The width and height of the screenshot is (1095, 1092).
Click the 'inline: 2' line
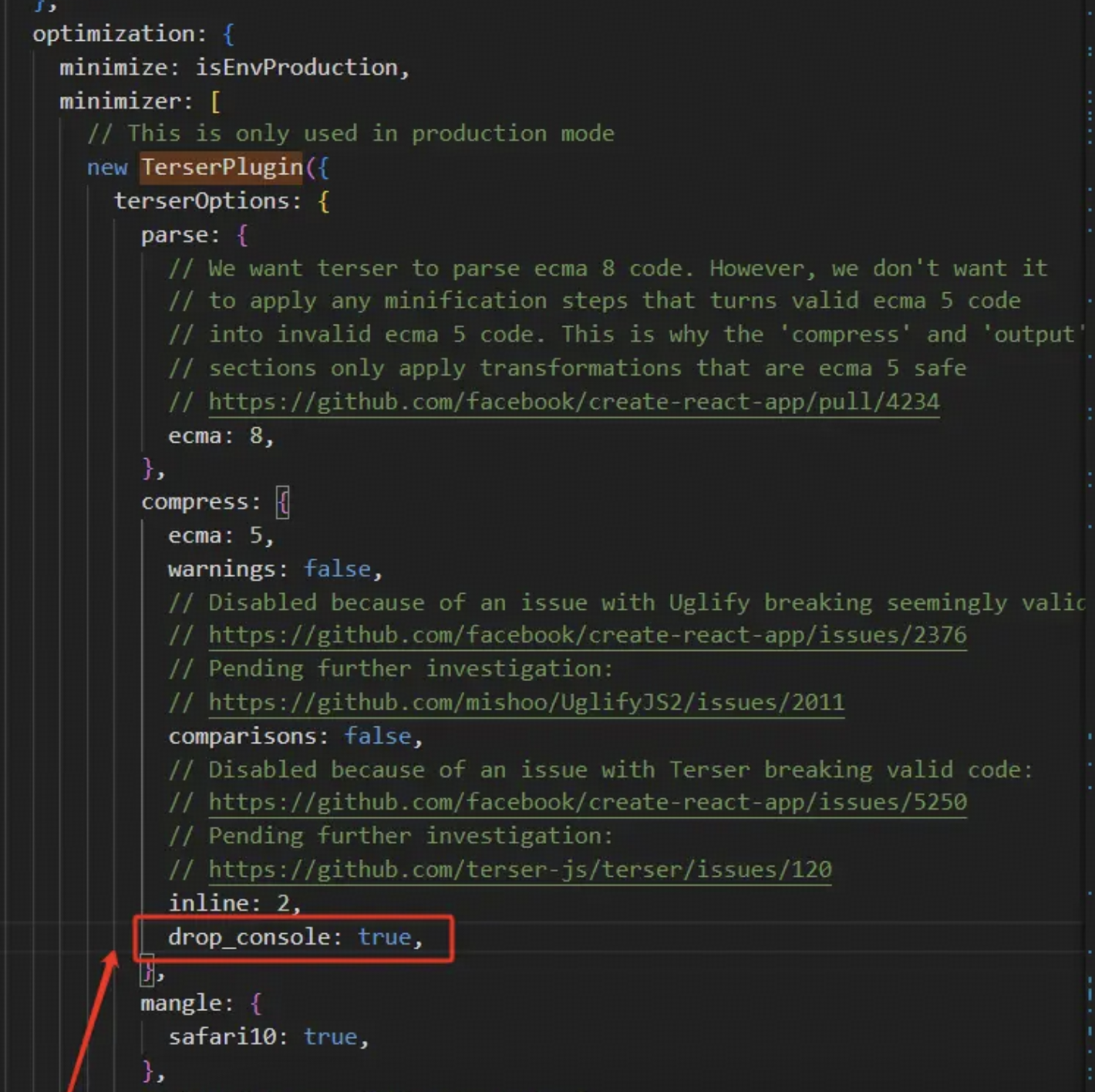234,903
